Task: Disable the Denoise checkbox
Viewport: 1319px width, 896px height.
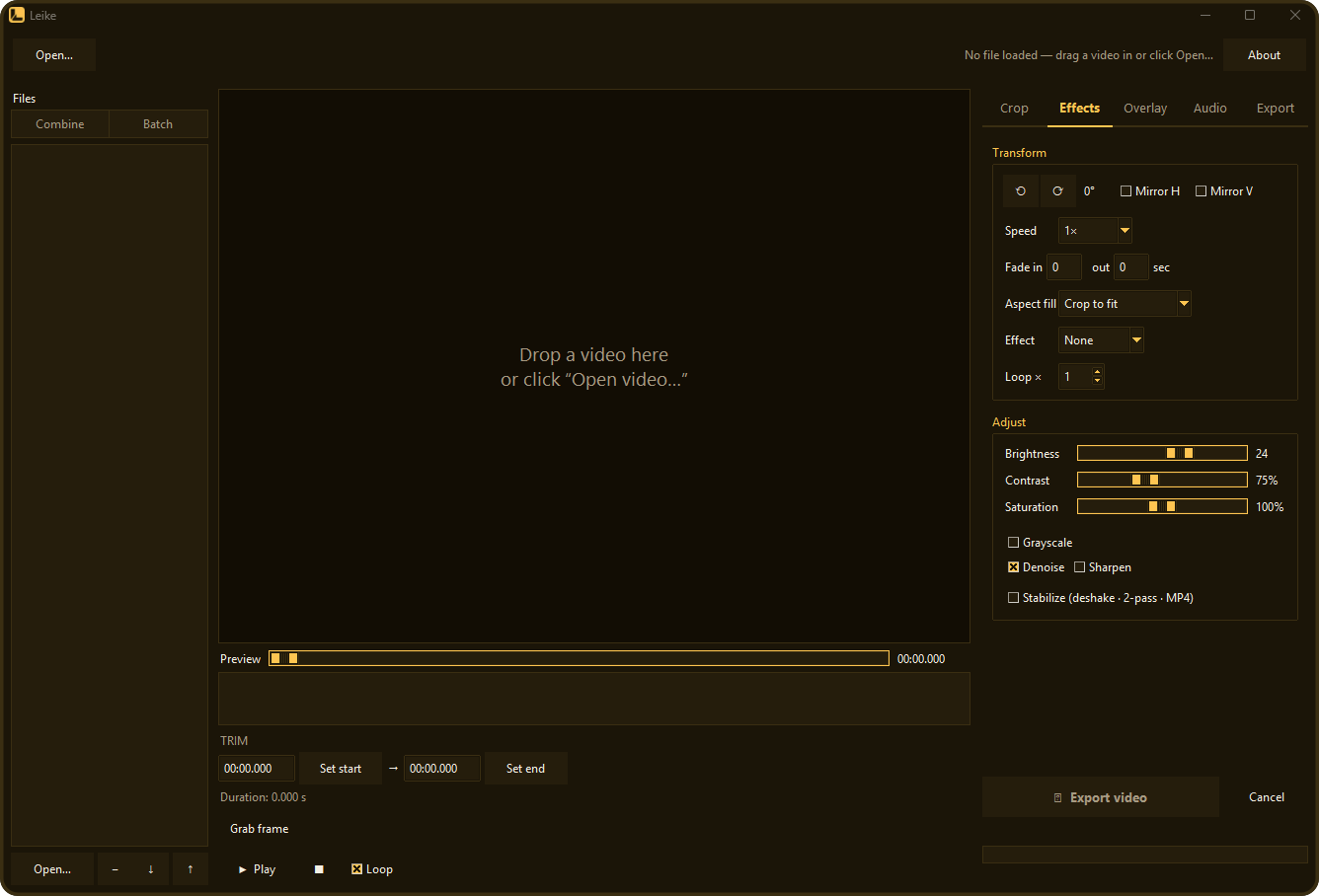Action: 1036,567
